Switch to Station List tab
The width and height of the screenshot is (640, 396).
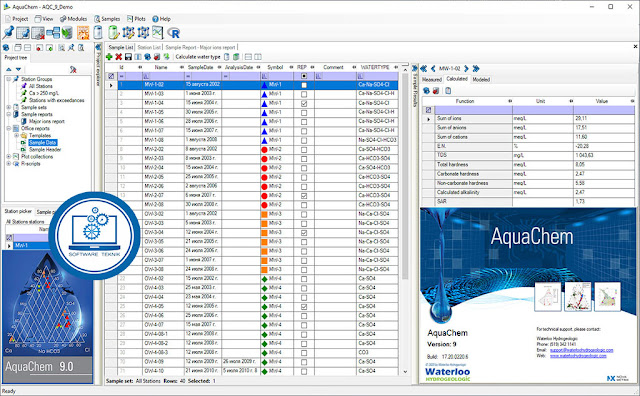[x=149, y=47]
